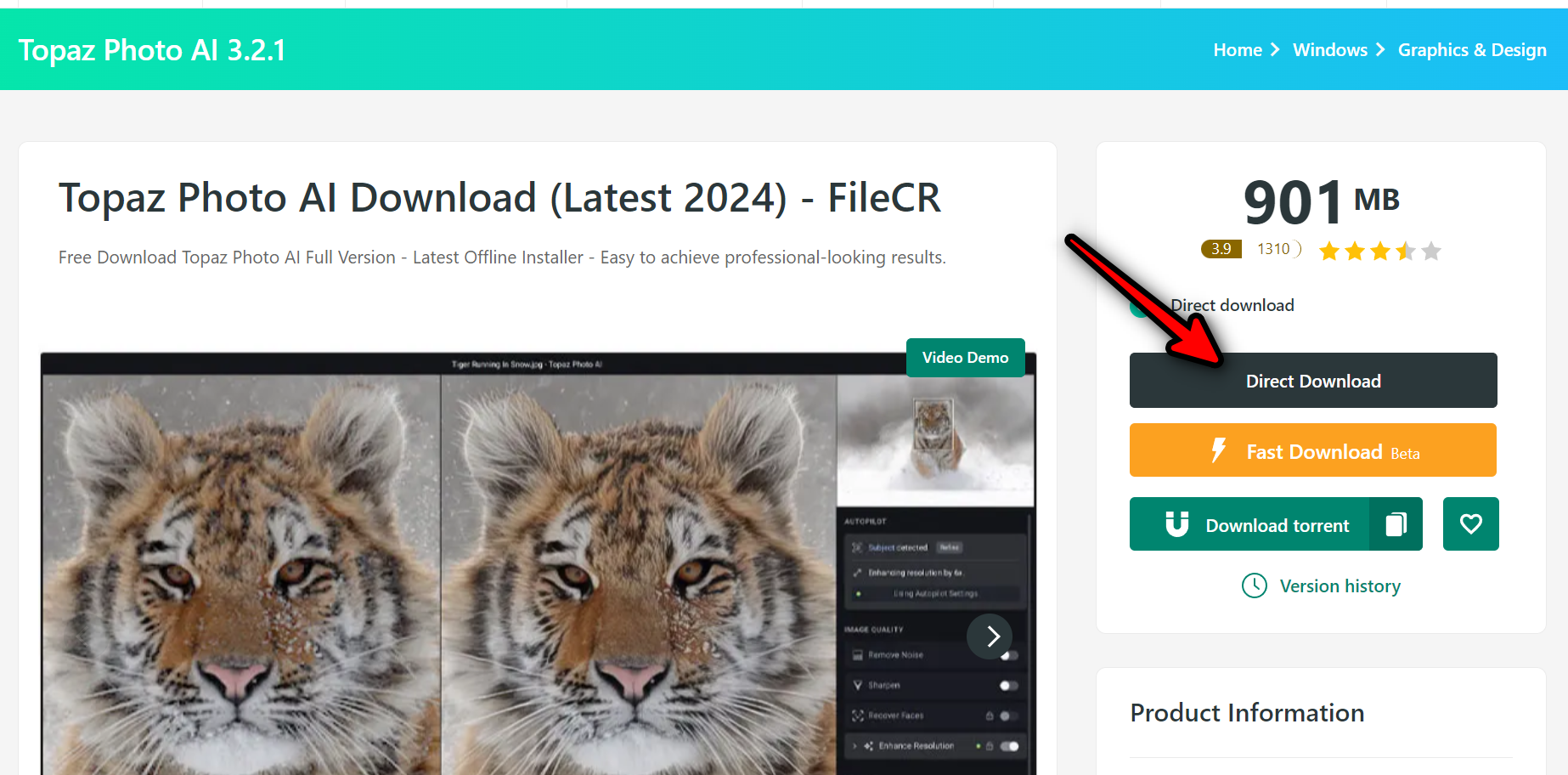The image size is (1568, 775).
Task: Click the tiger screenshot image
Action: click(539, 563)
